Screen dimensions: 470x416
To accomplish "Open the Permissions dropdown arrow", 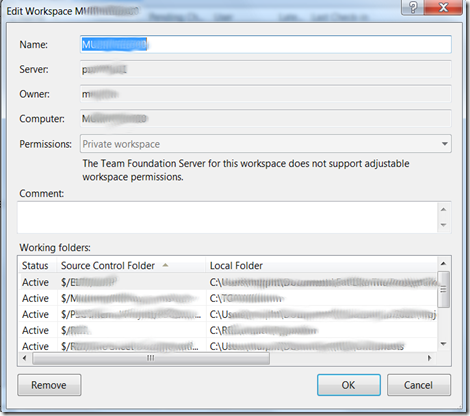I will pos(444,144).
